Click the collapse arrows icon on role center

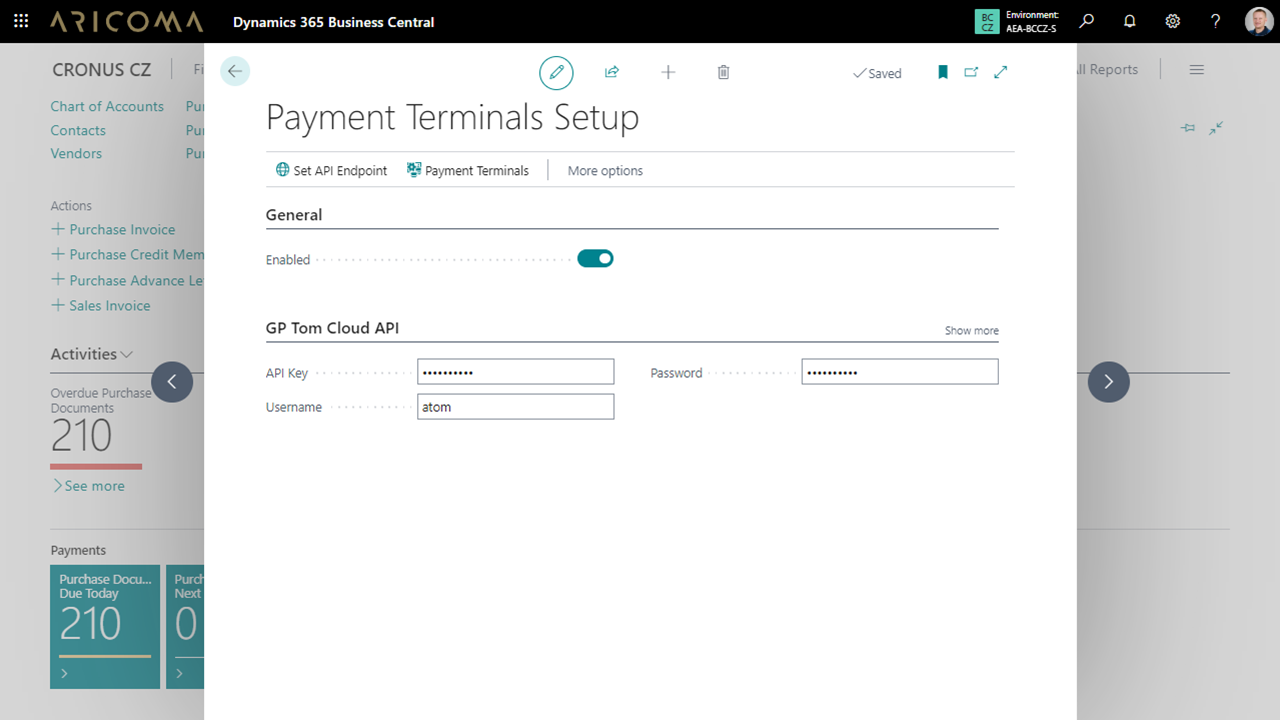pyautogui.click(x=1216, y=128)
